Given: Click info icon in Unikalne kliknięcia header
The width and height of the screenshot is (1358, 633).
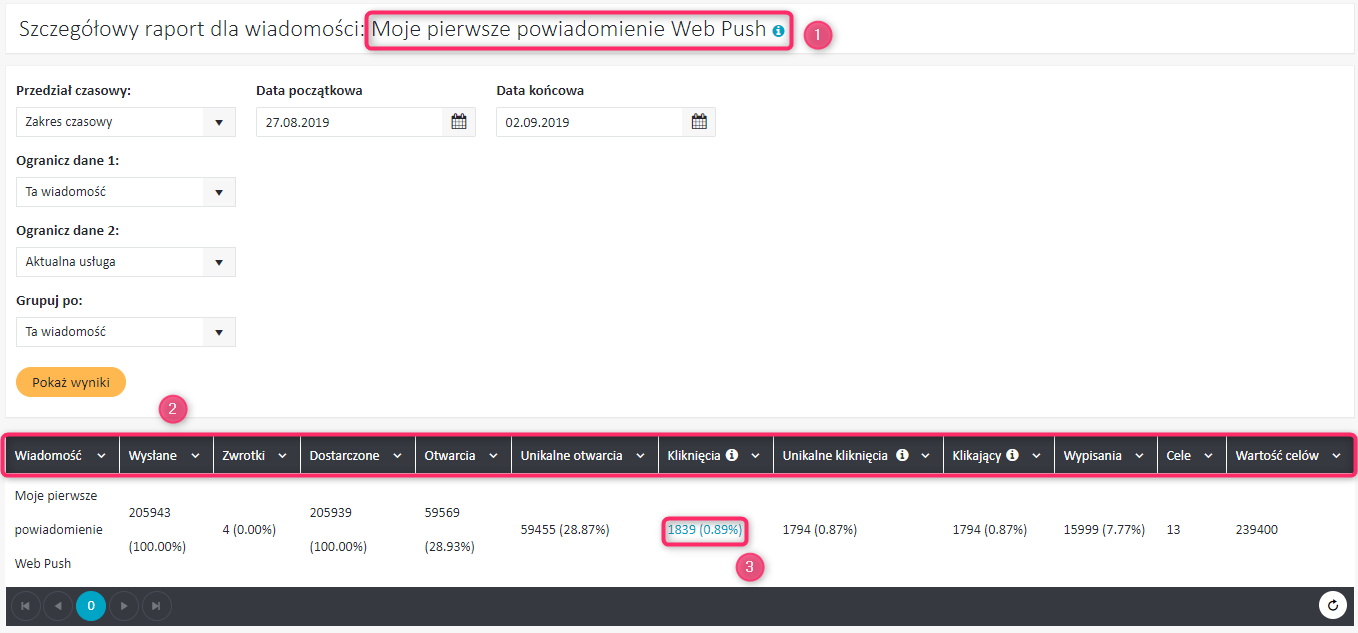Looking at the screenshot, I should (902, 455).
